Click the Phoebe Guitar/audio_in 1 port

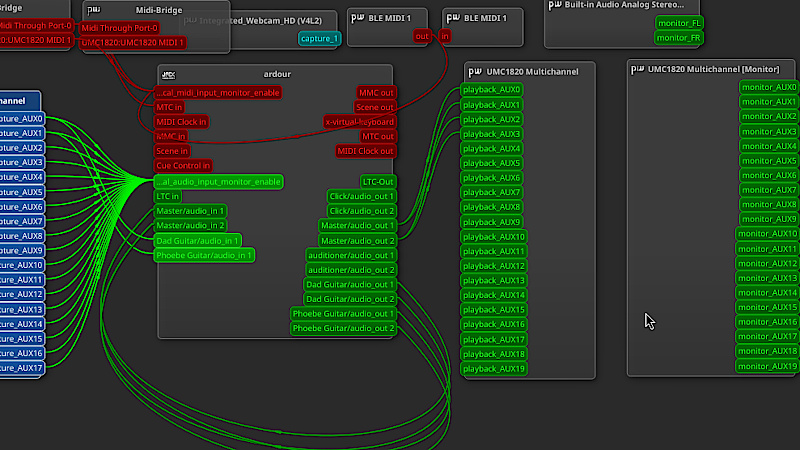205,255
